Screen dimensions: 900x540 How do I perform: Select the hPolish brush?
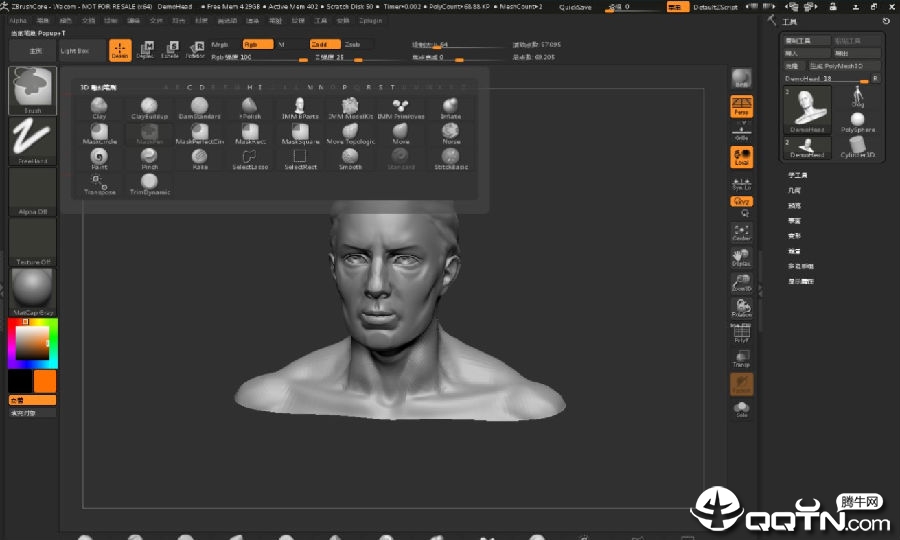[x=250, y=108]
